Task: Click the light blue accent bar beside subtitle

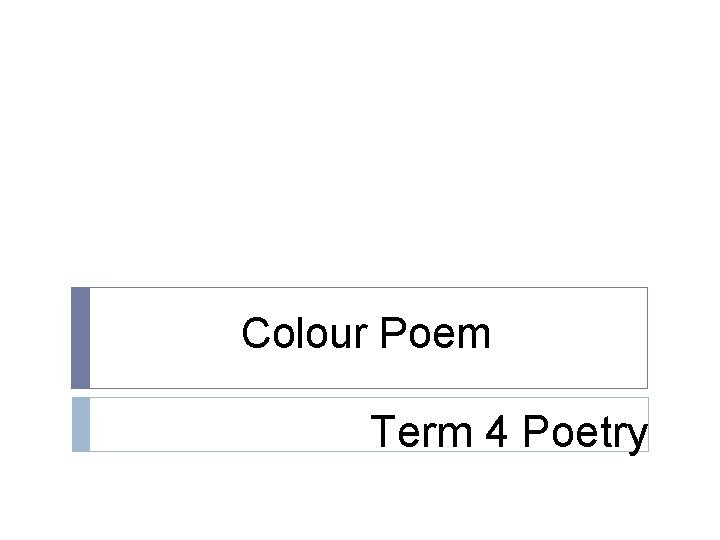Action: point(81,425)
